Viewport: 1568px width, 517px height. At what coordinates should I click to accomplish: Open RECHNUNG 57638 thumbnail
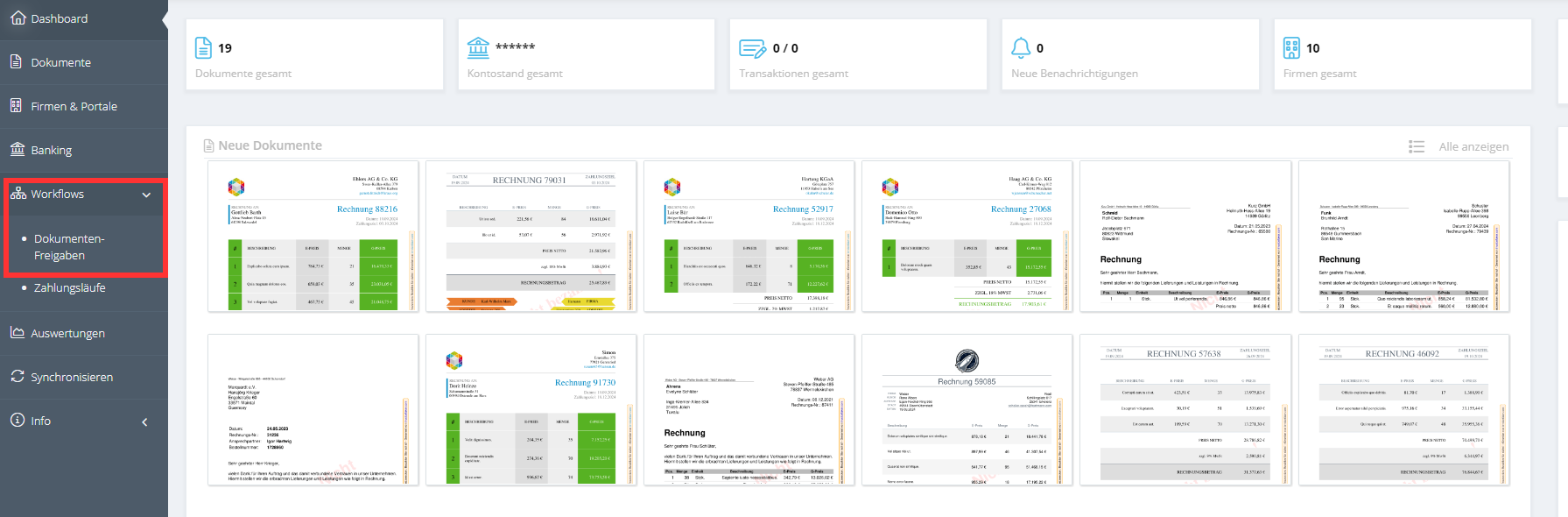coord(1185,410)
